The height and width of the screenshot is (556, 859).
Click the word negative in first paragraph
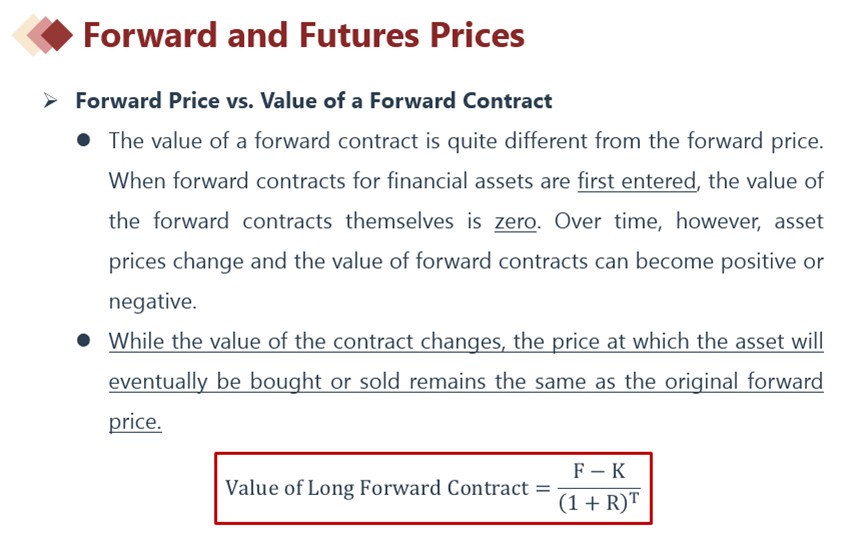tap(152, 301)
